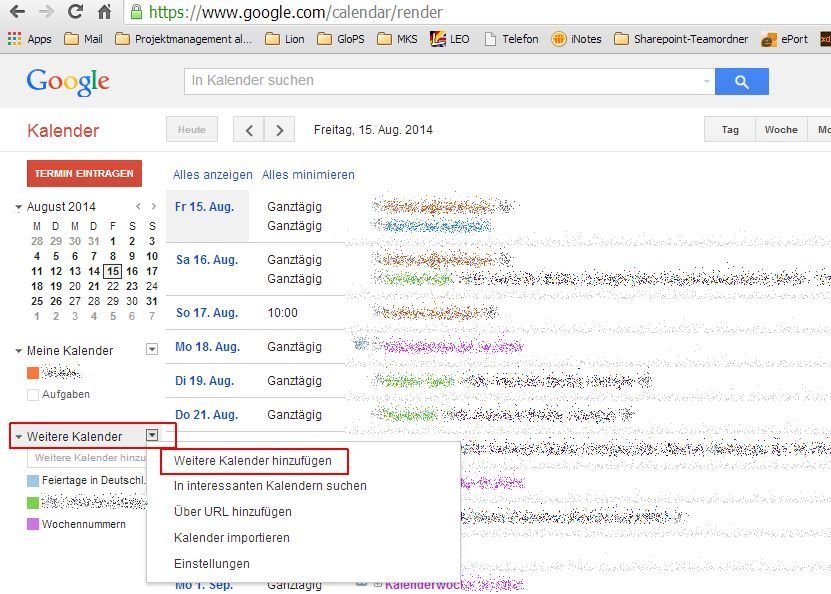This screenshot has width=831, height=594.
Task: Click the browser address bar URL
Action: tap(296, 12)
